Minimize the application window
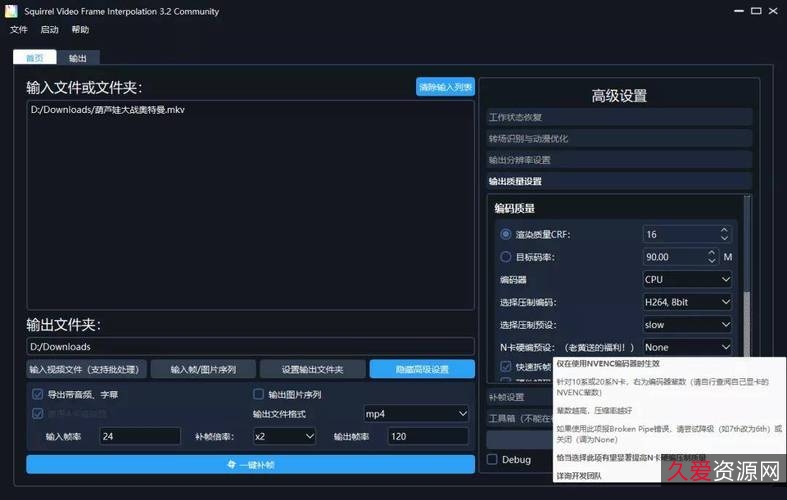Screen dimensions: 787x500 point(738,11)
